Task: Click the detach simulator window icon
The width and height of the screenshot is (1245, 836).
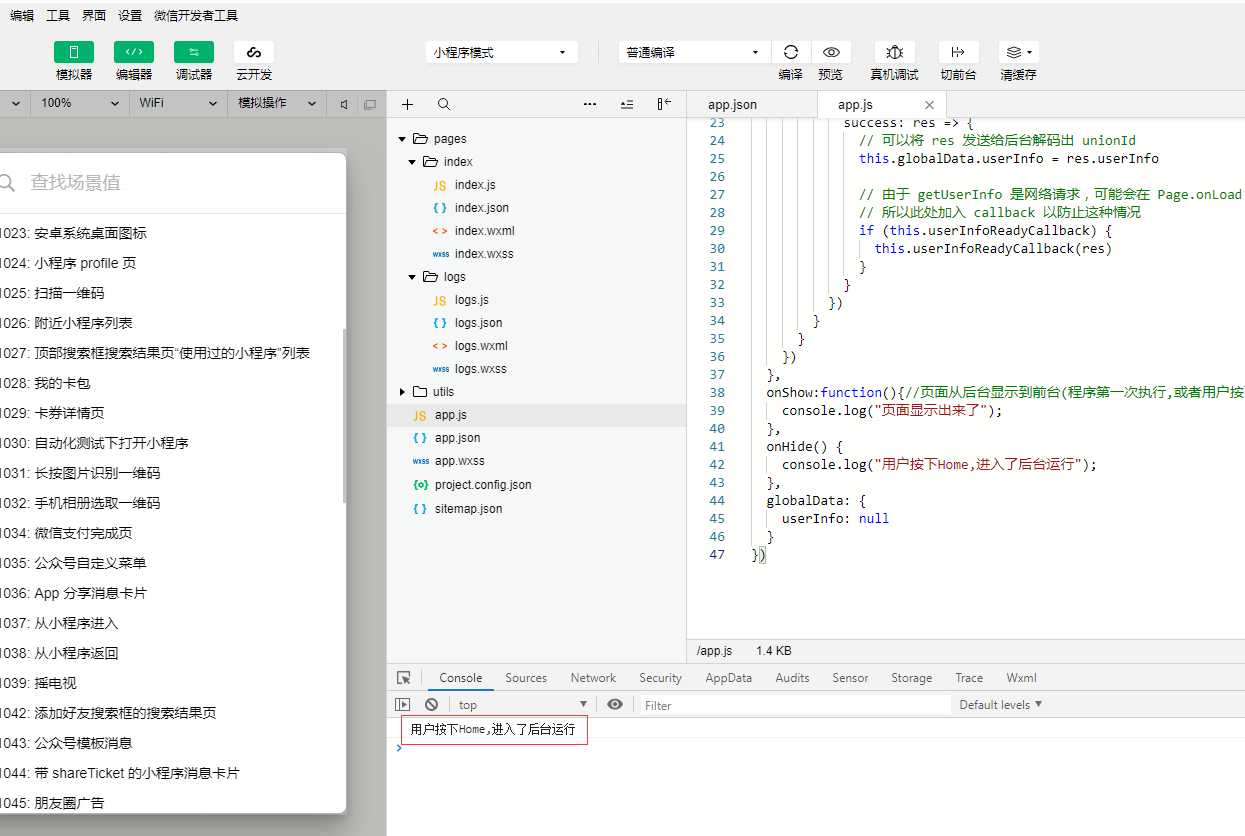Action: point(370,104)
